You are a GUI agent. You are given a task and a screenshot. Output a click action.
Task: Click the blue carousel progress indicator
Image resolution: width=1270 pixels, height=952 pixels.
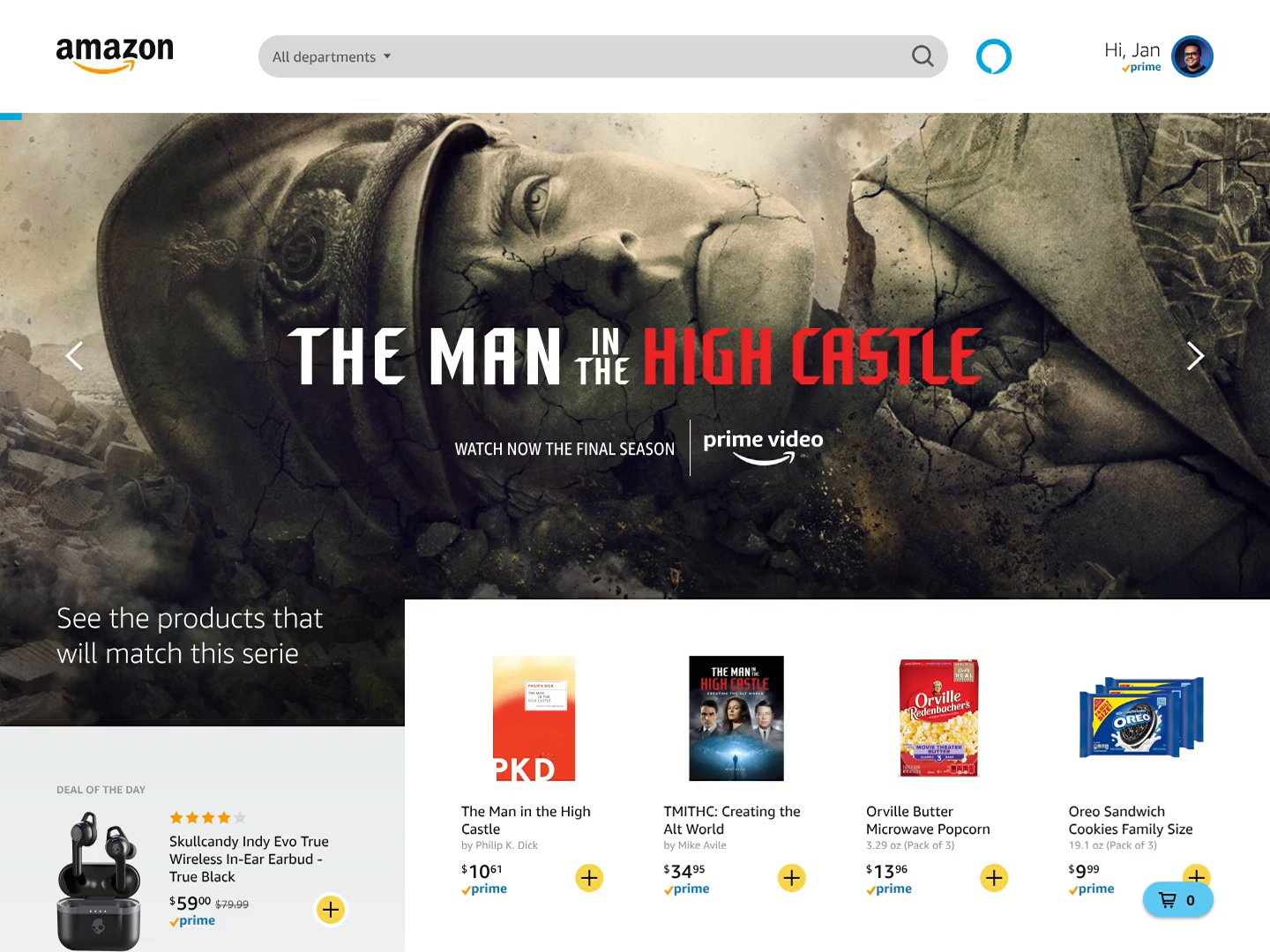[x=11, y=115]
